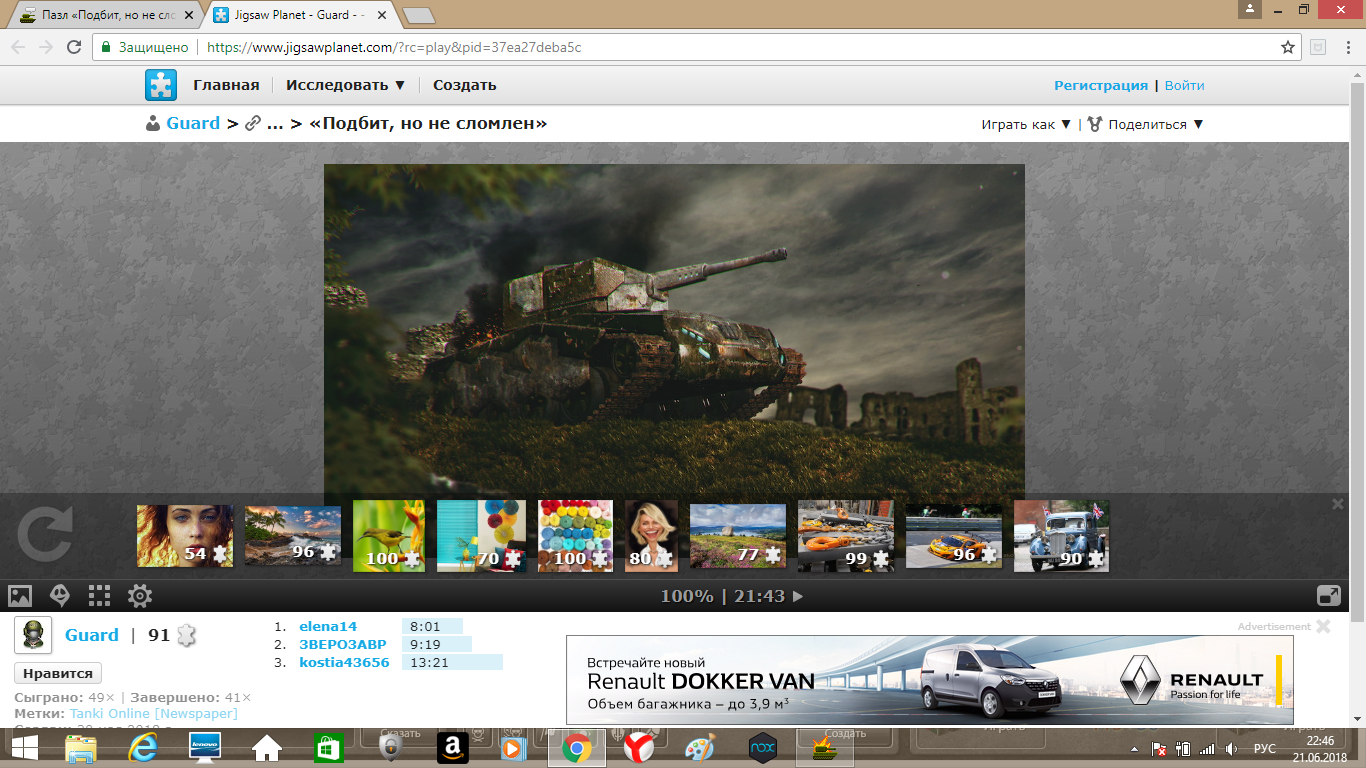Launch Yandex Browser from the taskbar
This screenshot has height=768, width=1366.
(639, 747)
